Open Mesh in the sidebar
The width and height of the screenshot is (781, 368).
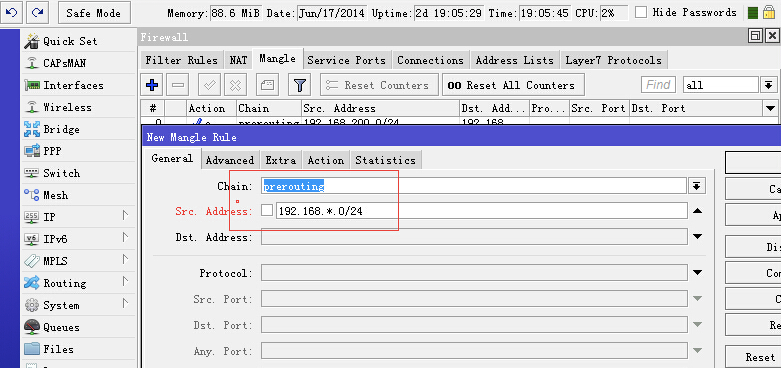(x=78, y=195)
